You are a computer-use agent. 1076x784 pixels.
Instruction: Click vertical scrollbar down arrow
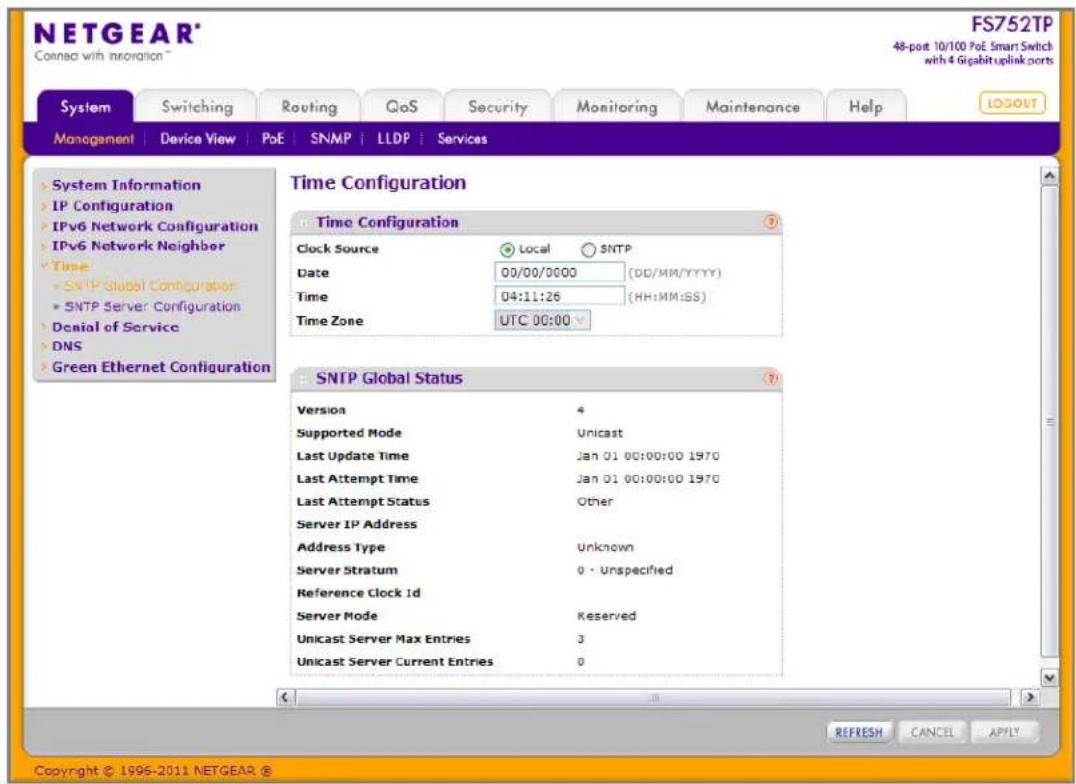[1049, 678]
